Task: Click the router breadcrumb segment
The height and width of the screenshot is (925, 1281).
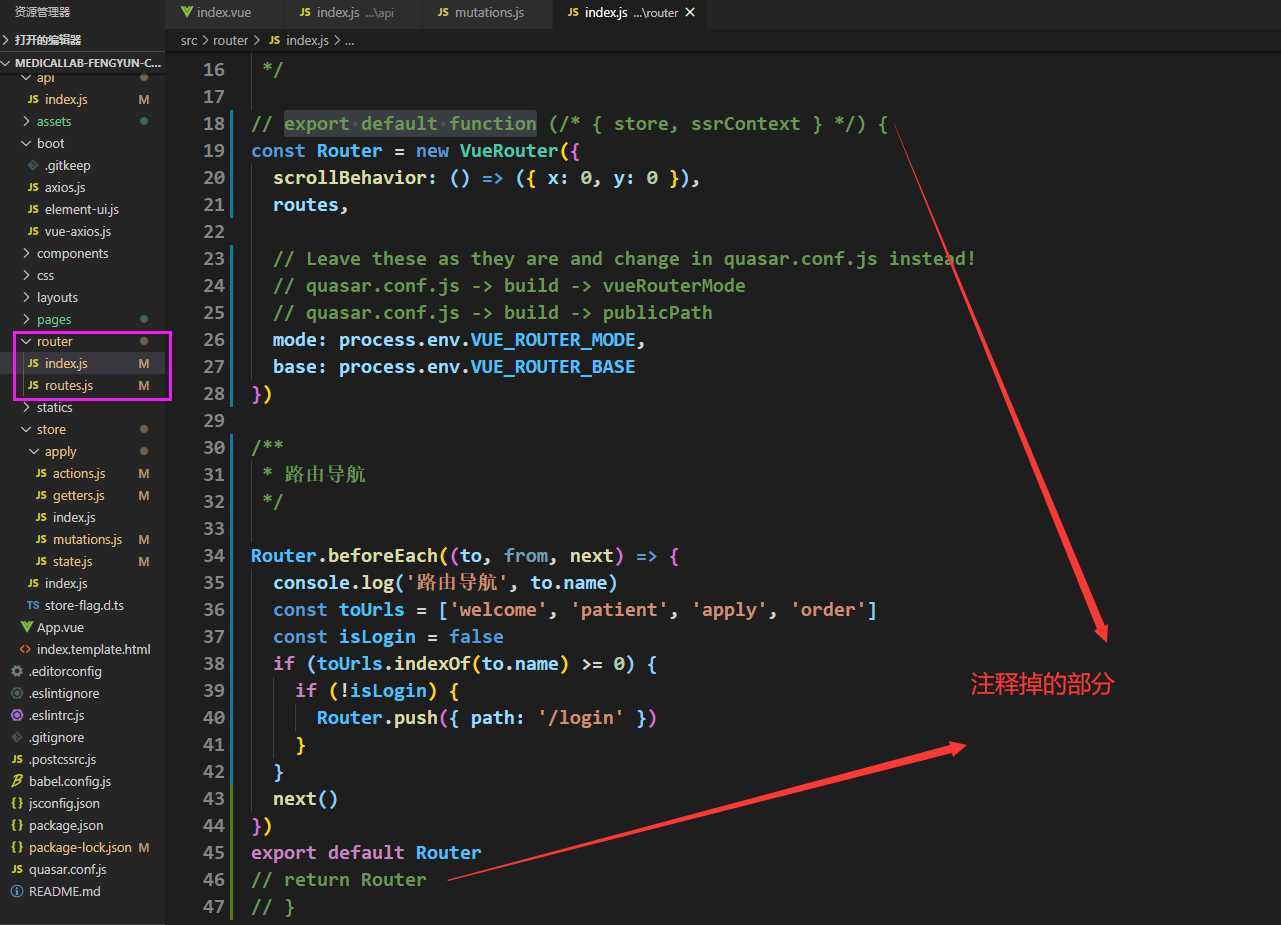Action: [230, 40]
